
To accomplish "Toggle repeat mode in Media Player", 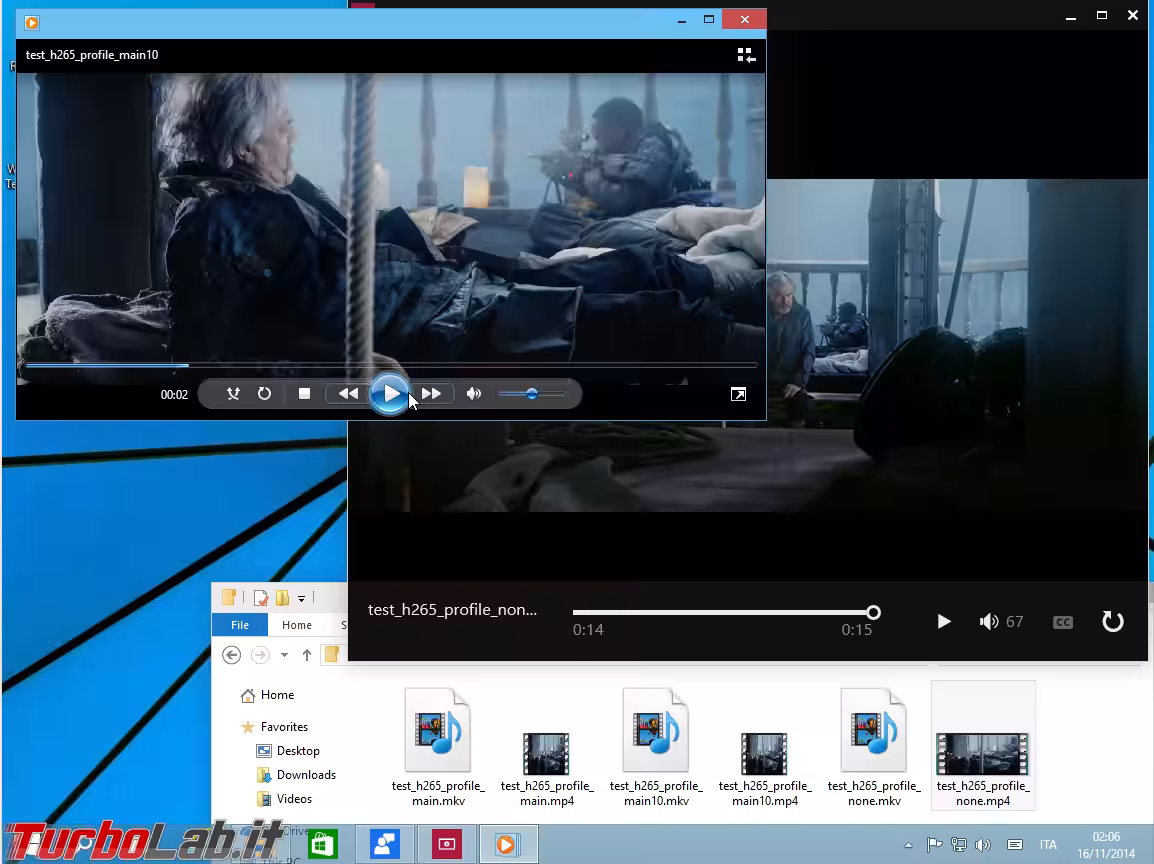I will [x=264, y=393].
